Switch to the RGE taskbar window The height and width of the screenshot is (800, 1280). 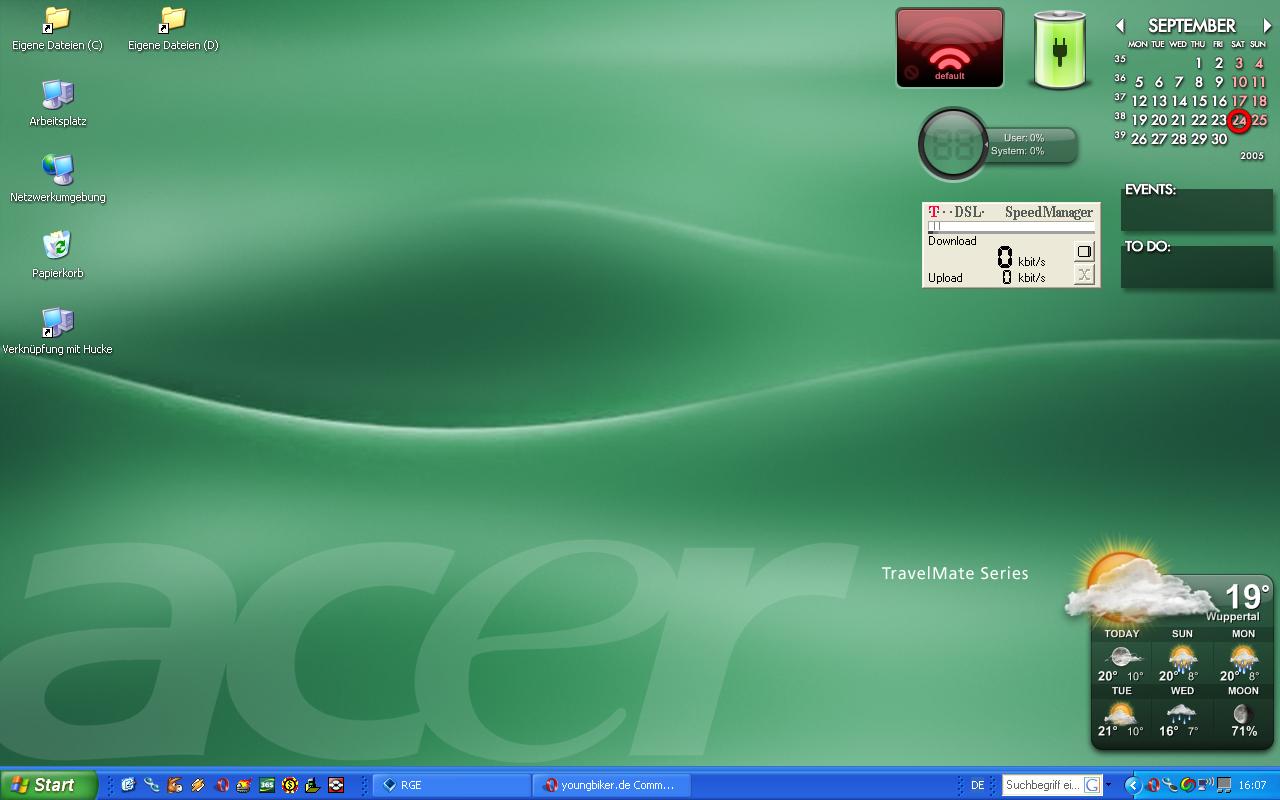coord(452,785)
